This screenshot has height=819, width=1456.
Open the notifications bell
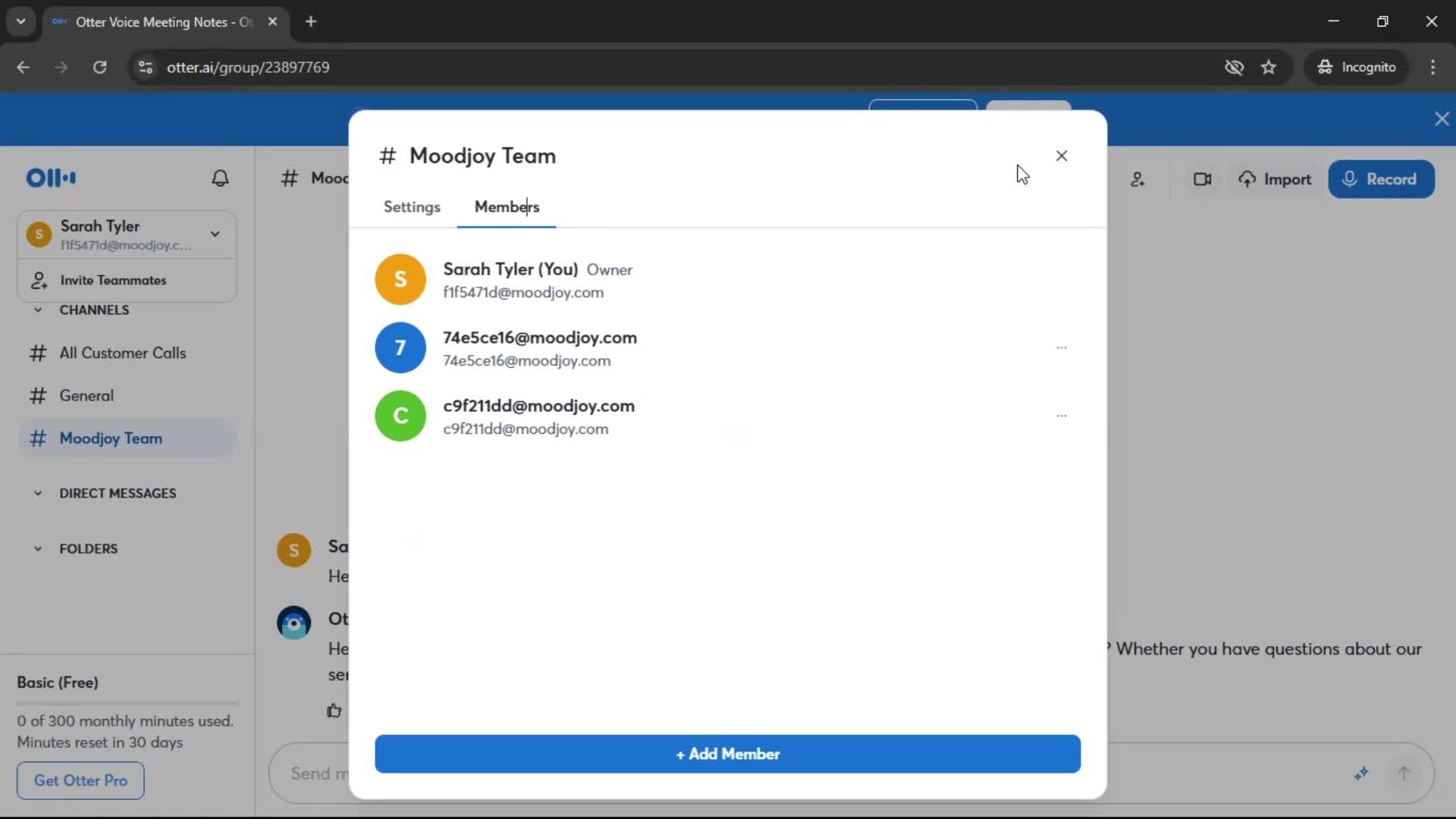(220, 178)
